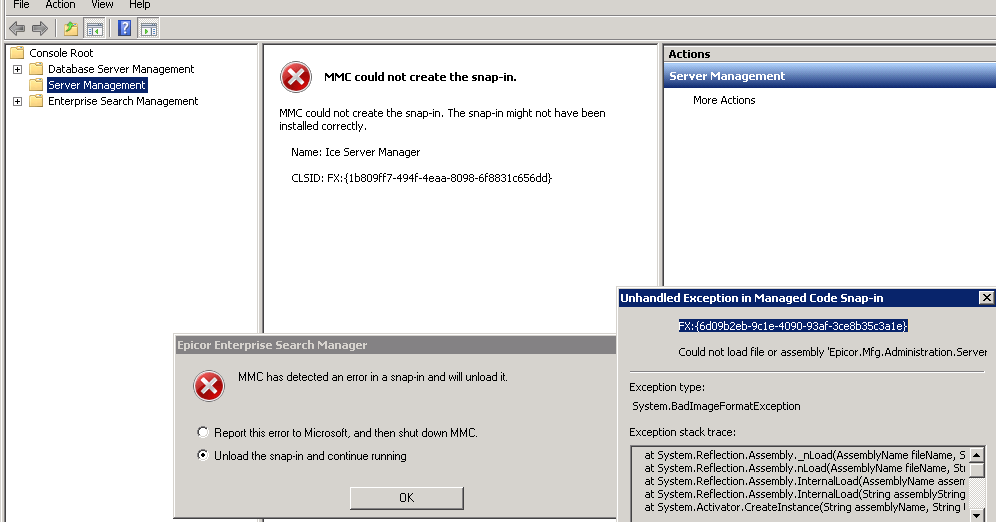Click 'MMC has detected an error' message

(x=373, y=377)
